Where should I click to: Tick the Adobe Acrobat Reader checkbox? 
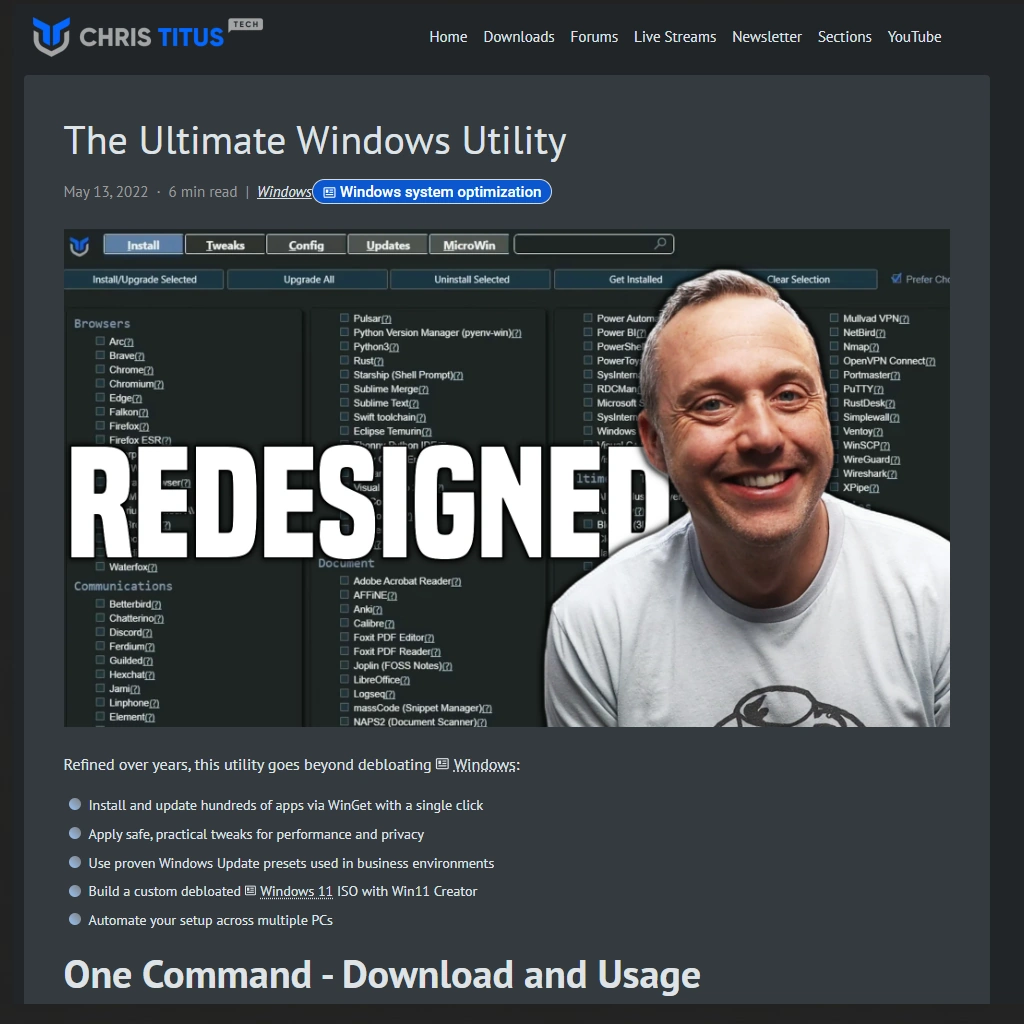(x=344, y=581)
